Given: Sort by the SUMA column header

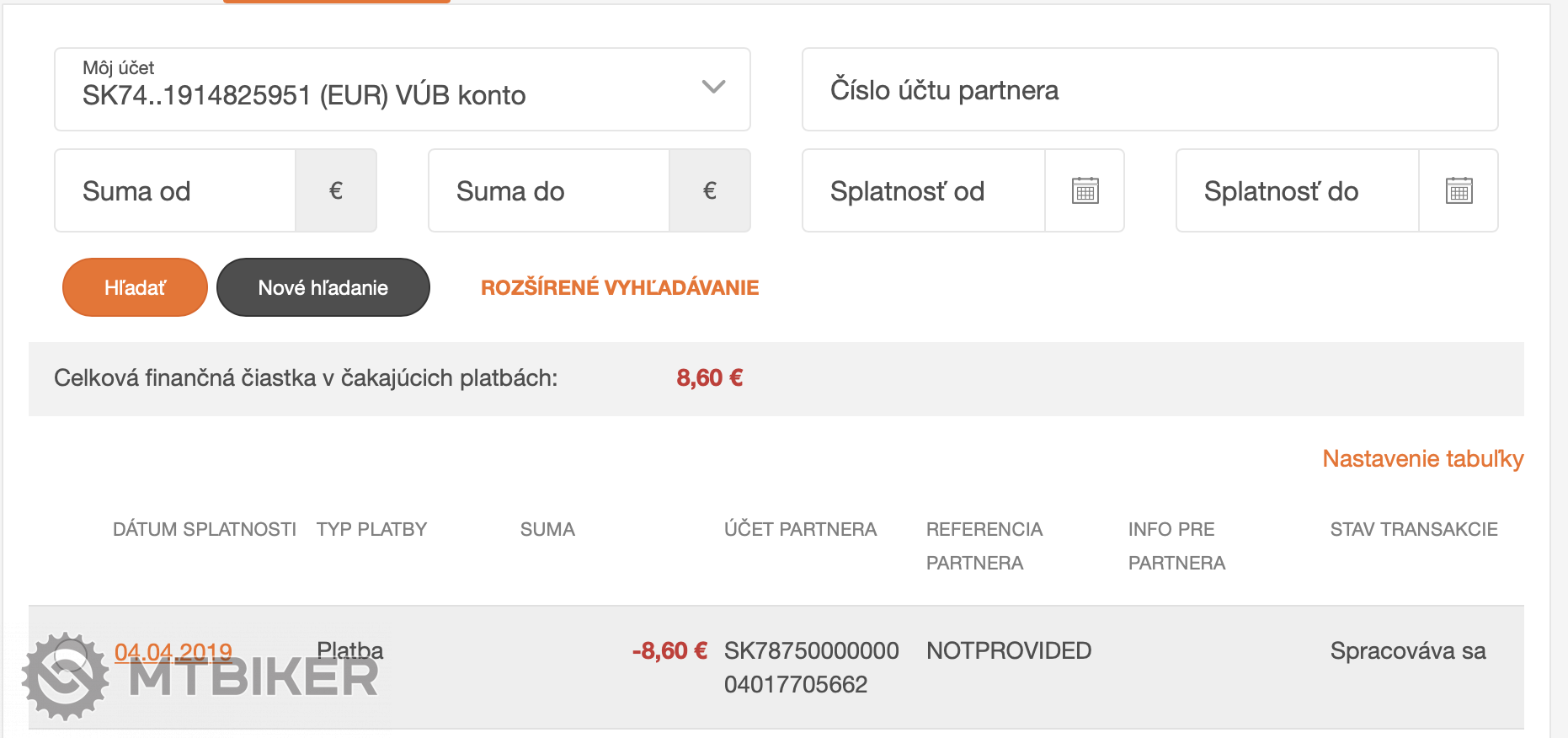Looking at the screenshot, I should [547, 529].
